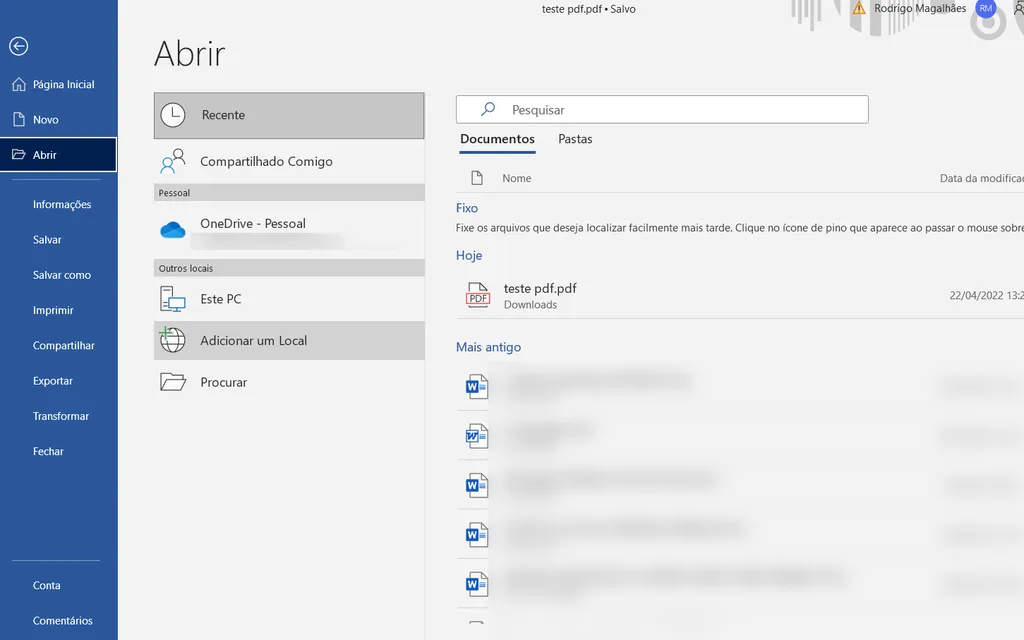The image size is (1024, 640).
Task: Switch to the Pastas tab
Action: 575,141
